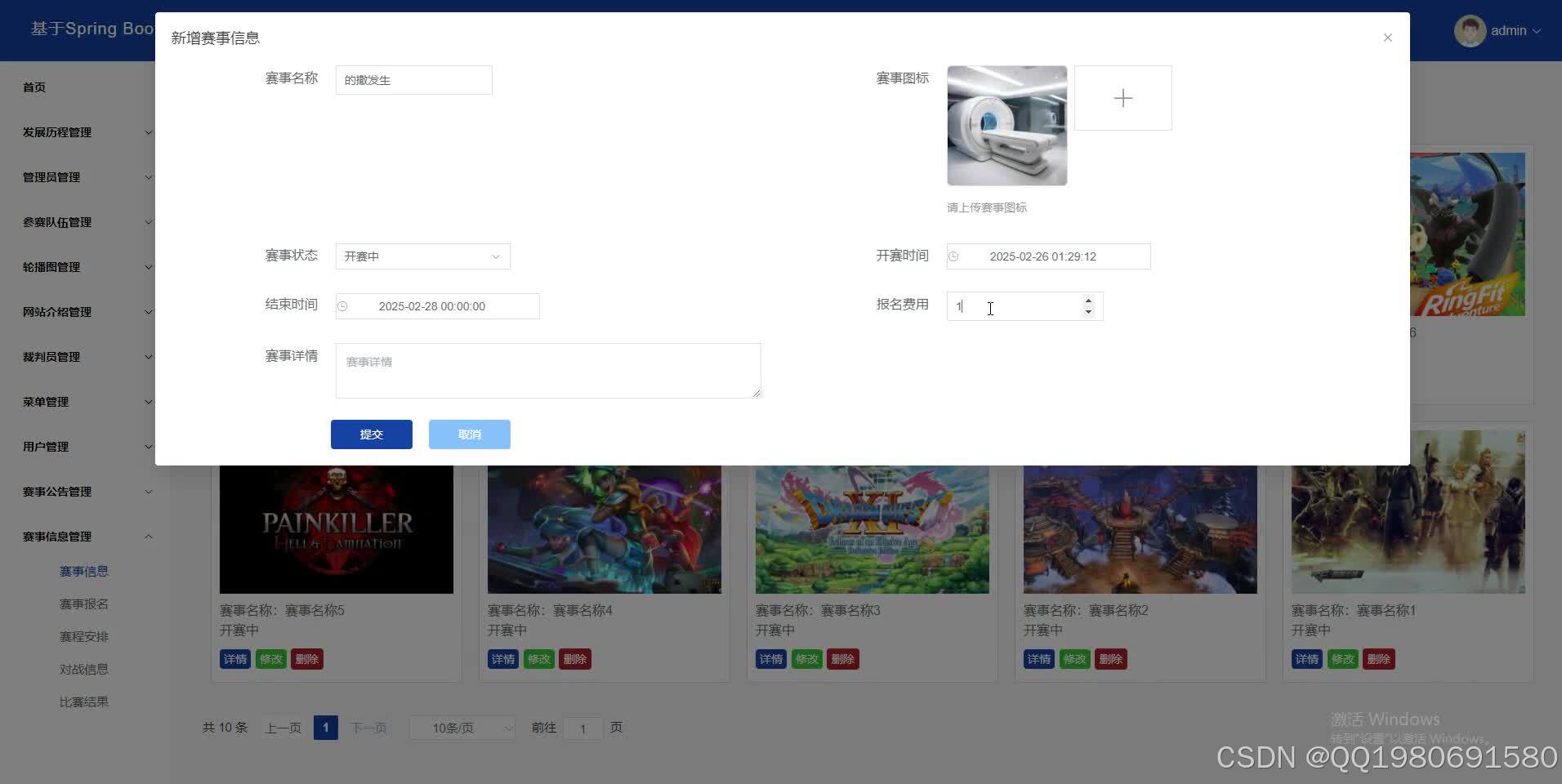Screen dimensions: 1562x784
Task: Close the 新增赛事信息 dialog
Action: pyautogui.click(x=1386, y=37)
